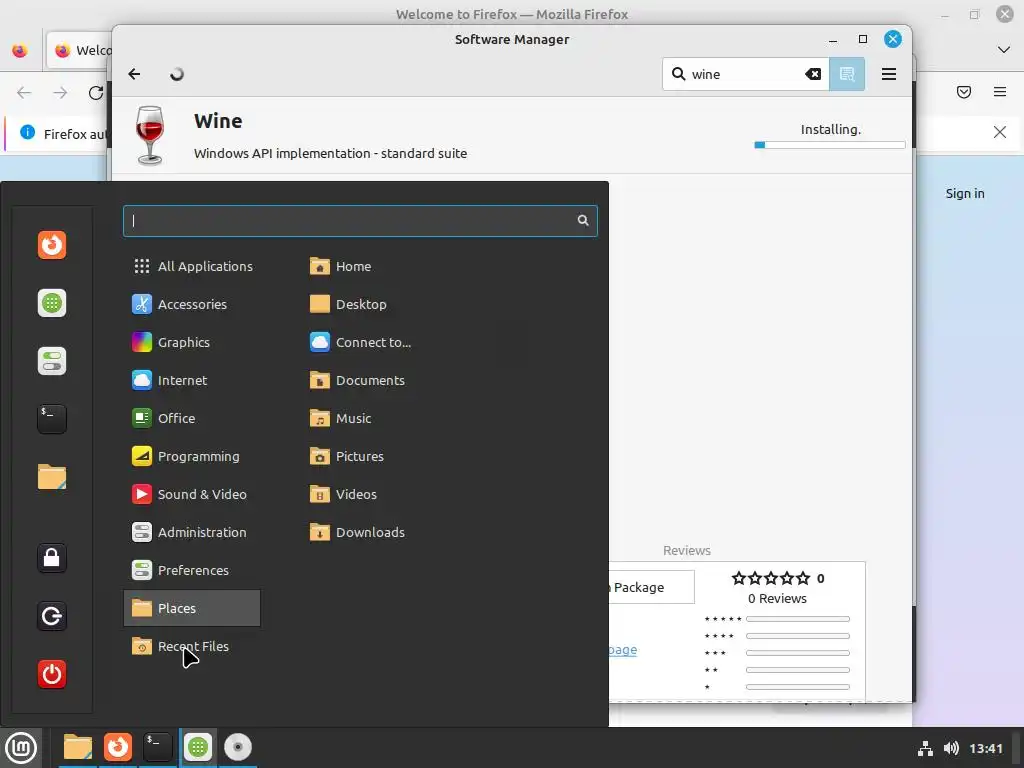Viewport: 1024px width, 768px height.
Task: Open System Settings from the menu favorites sidebar
Action: [52, 361]
